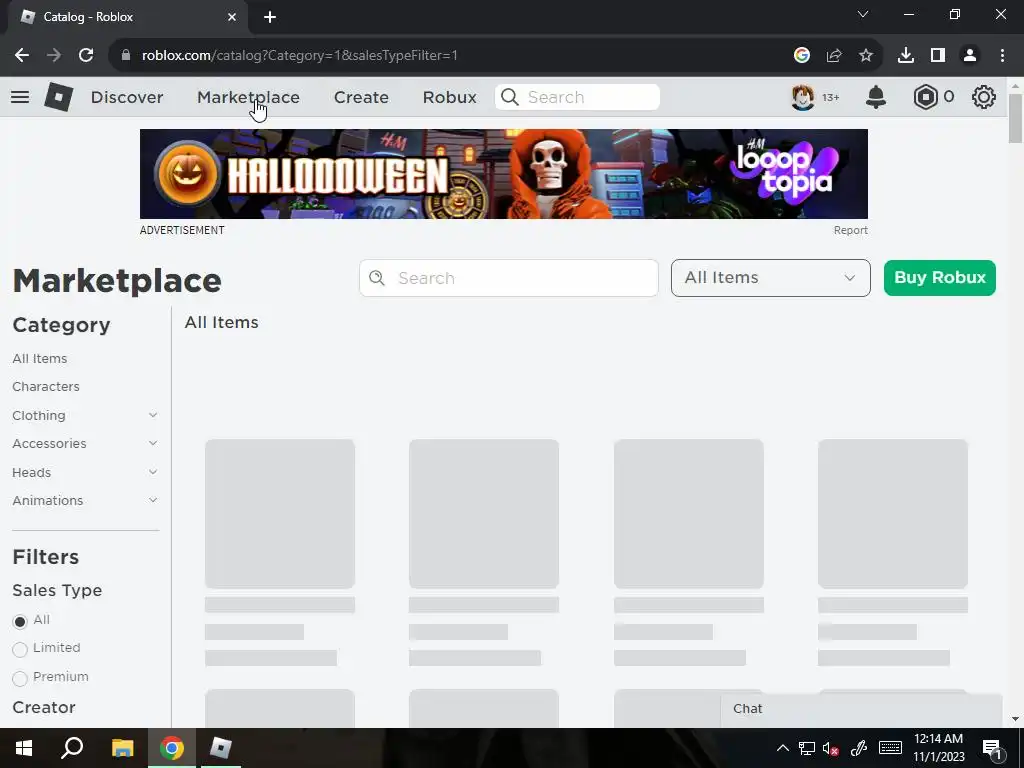Toggle Chrome side panel icon
This screenshot has width=1024, height=768.
(938, 56)
